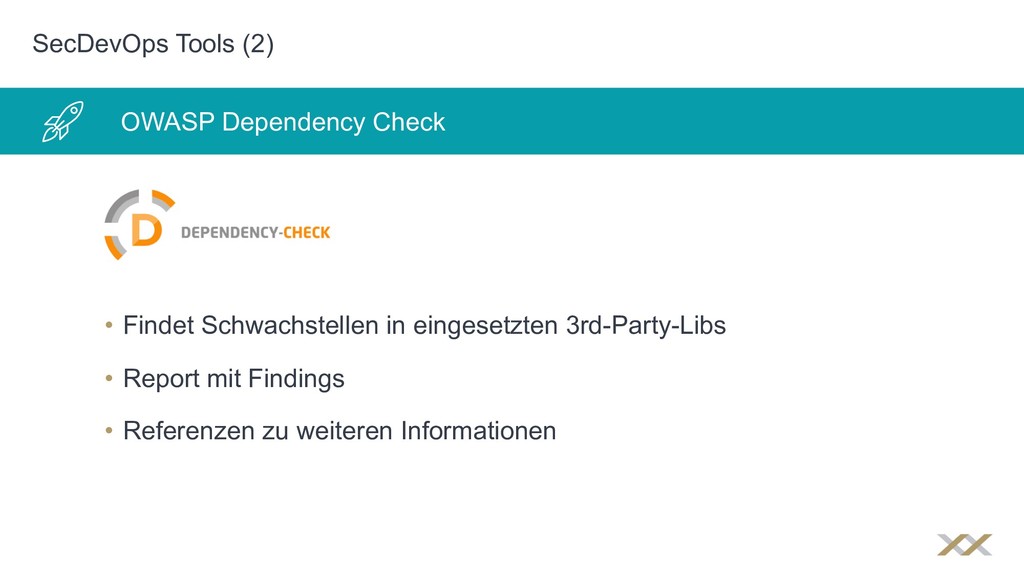
Task: Click the rocket icon in teal banner
Action: [63, 121]
